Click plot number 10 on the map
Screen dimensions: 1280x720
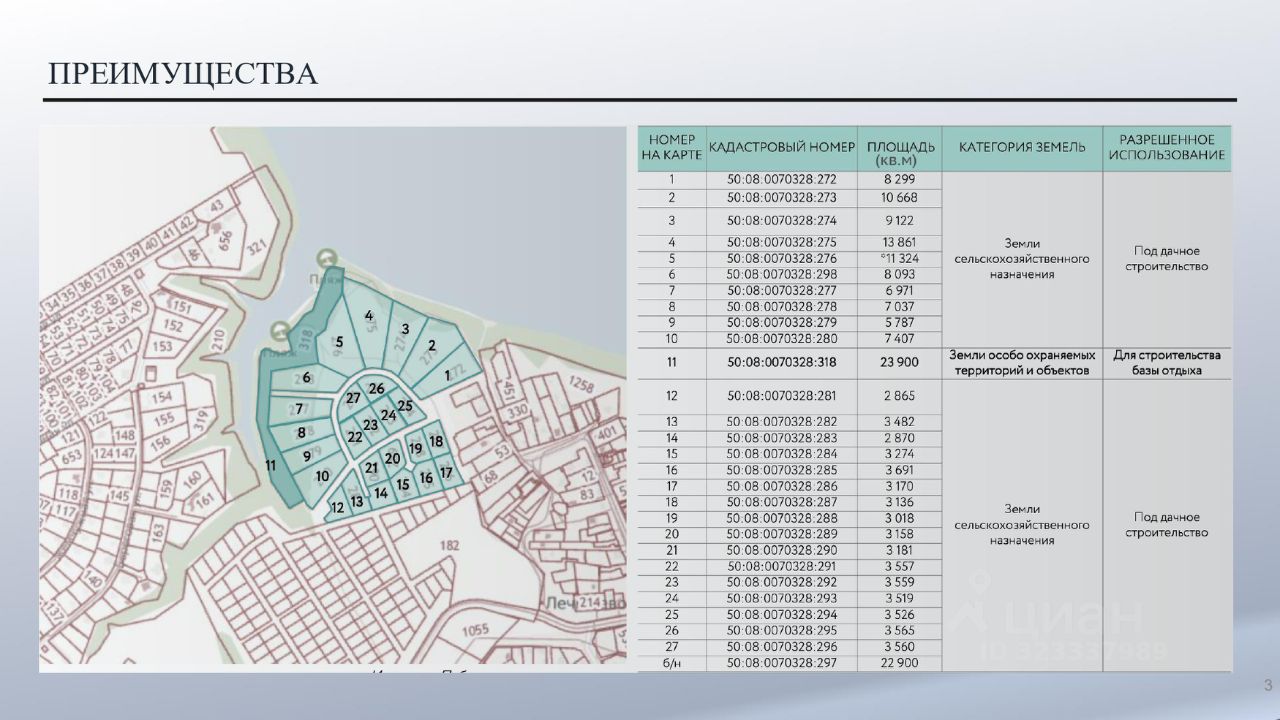click(x=322, y=476)
